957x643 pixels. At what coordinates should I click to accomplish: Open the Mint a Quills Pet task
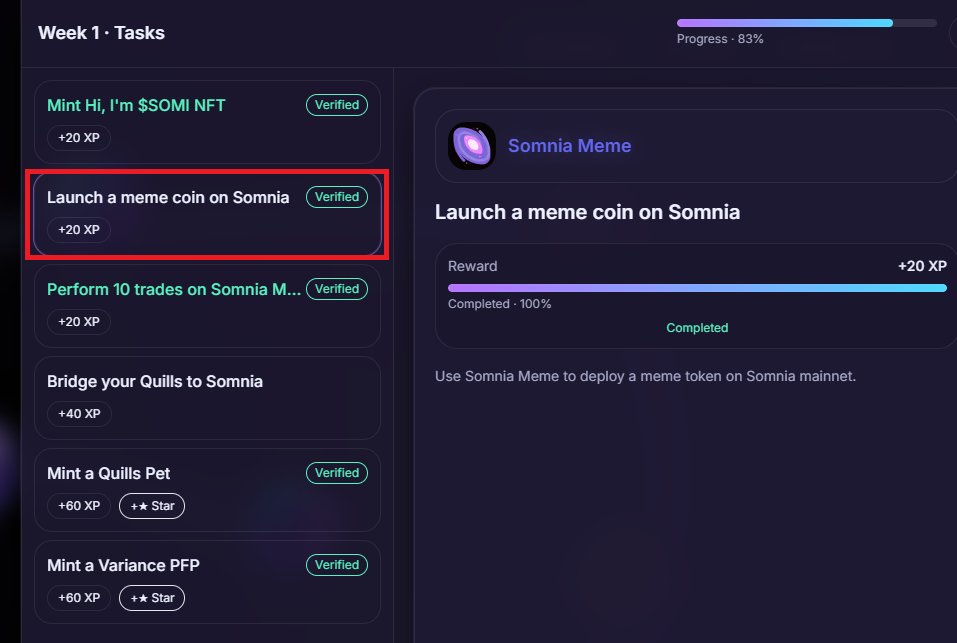pos(208,490)
